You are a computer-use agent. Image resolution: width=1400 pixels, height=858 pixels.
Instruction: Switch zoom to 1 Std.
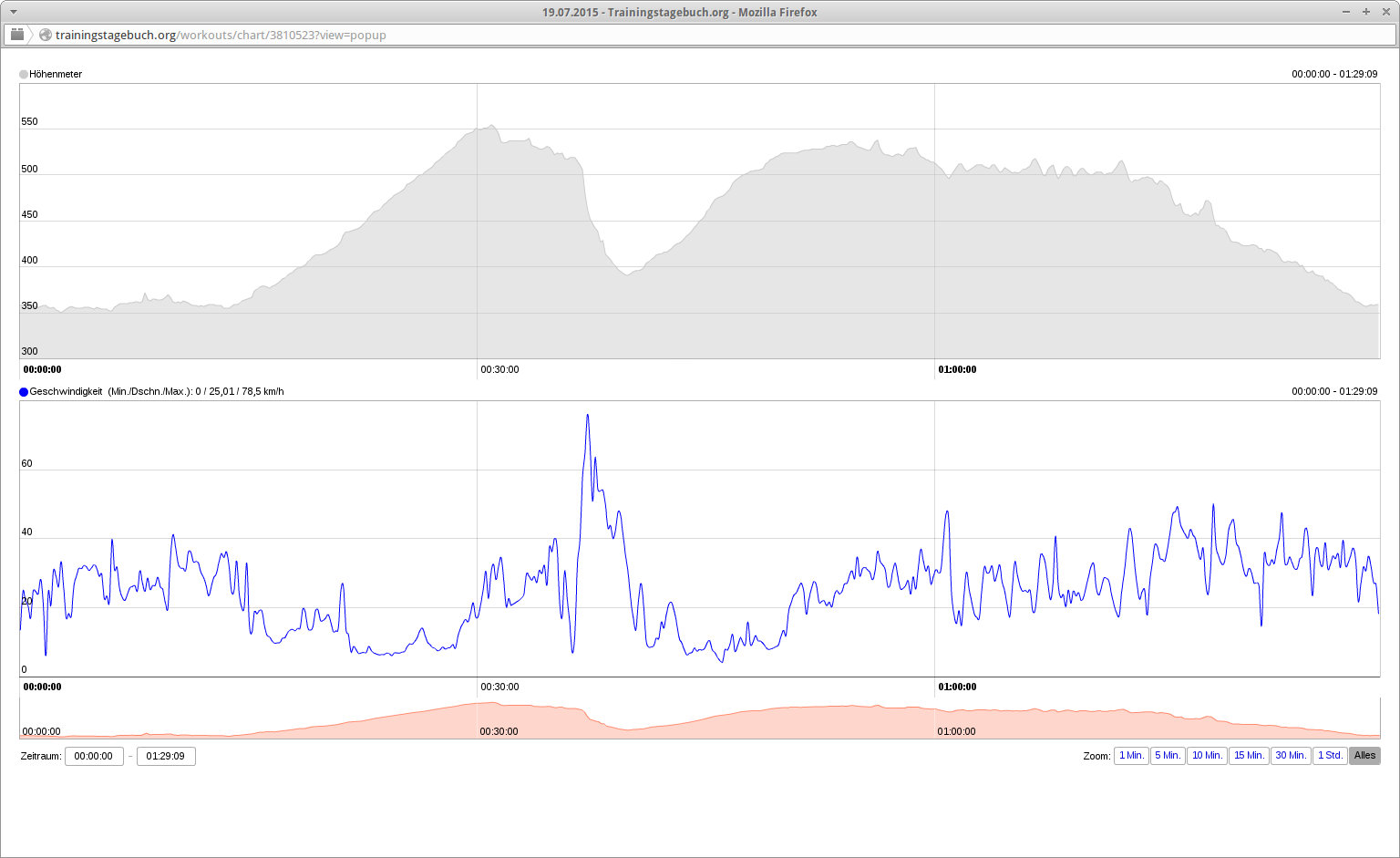point(1330,756)
